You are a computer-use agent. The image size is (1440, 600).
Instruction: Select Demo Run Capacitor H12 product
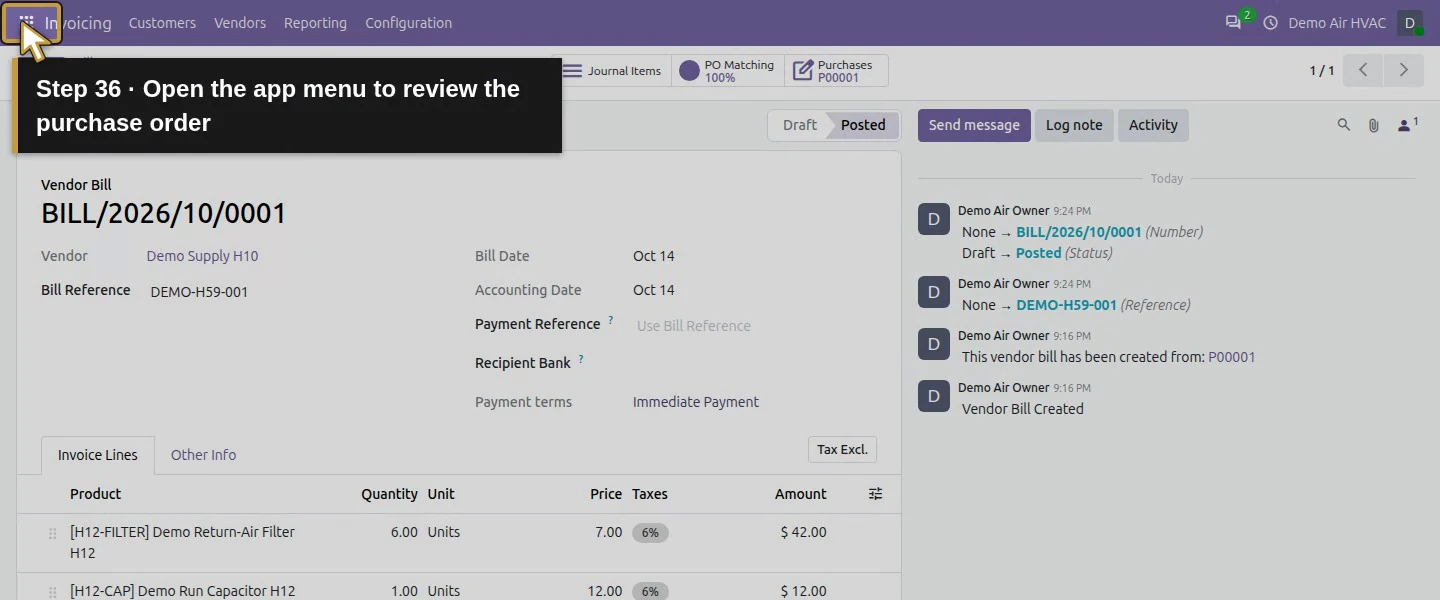(183, 591)
